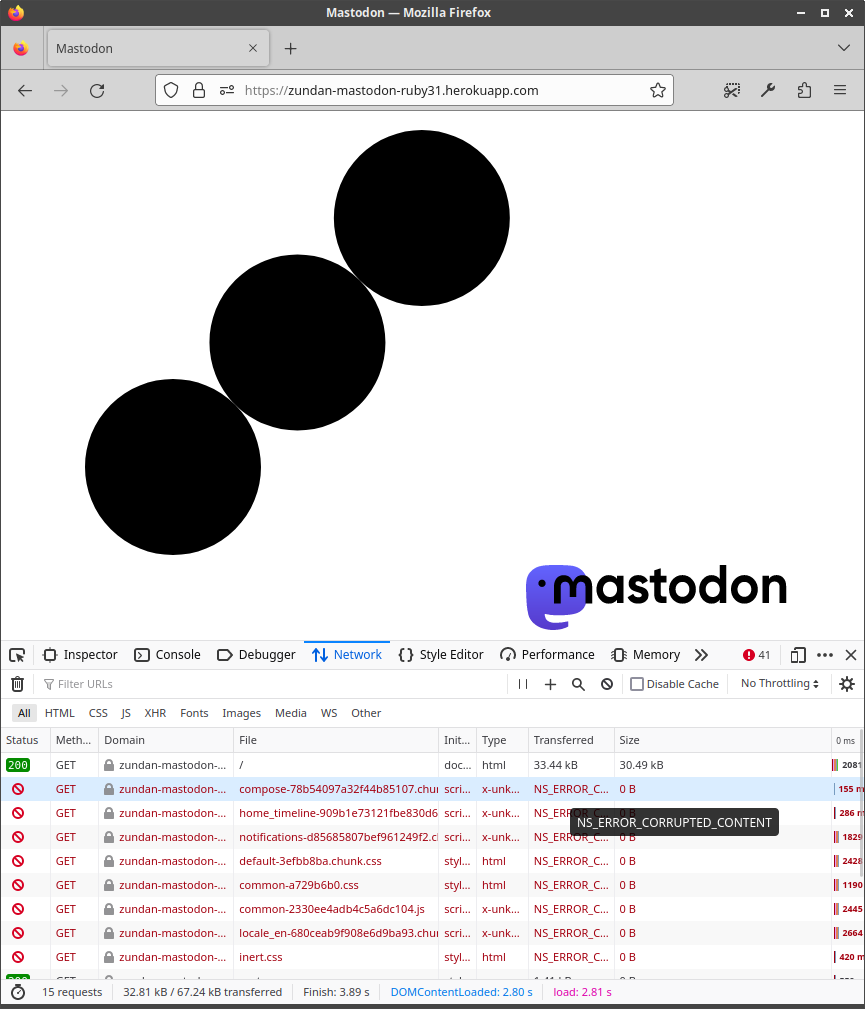The height and width of the screenshot is (1009, 865).
Task: Open Firefox View icon in tab bar
Action: coord(21,48)
